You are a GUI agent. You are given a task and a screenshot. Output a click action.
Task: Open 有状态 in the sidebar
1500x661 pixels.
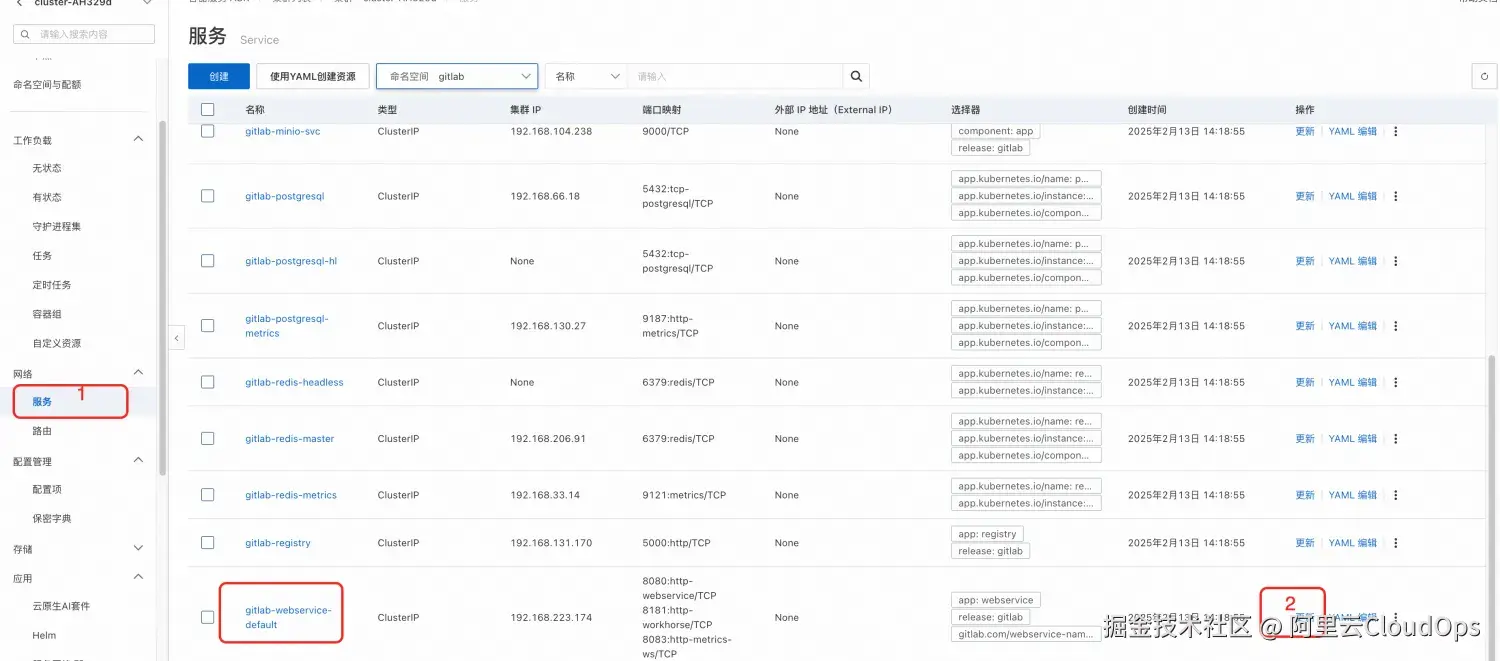(47, 197)
